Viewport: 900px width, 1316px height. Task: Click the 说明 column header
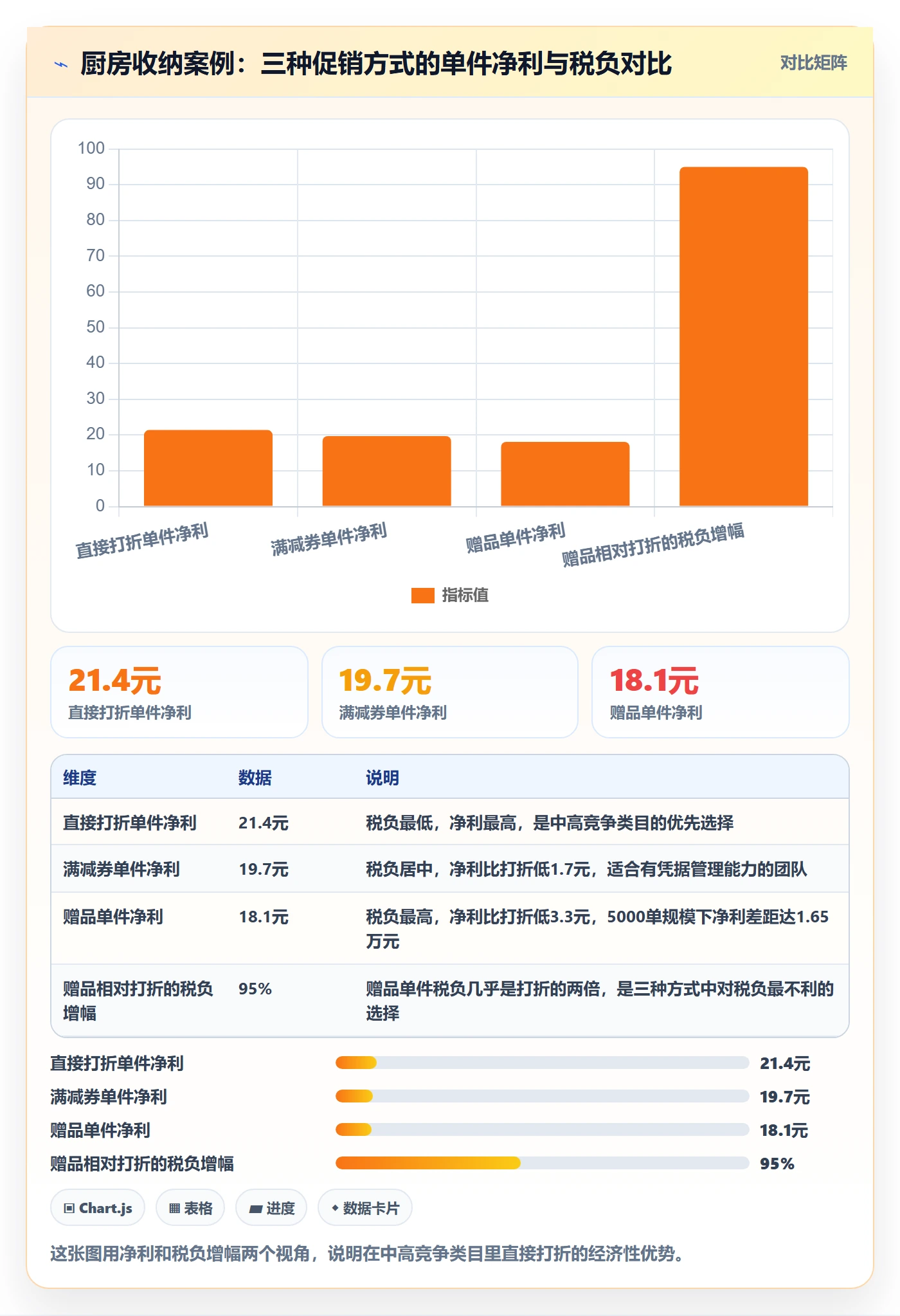pos(382,778)
